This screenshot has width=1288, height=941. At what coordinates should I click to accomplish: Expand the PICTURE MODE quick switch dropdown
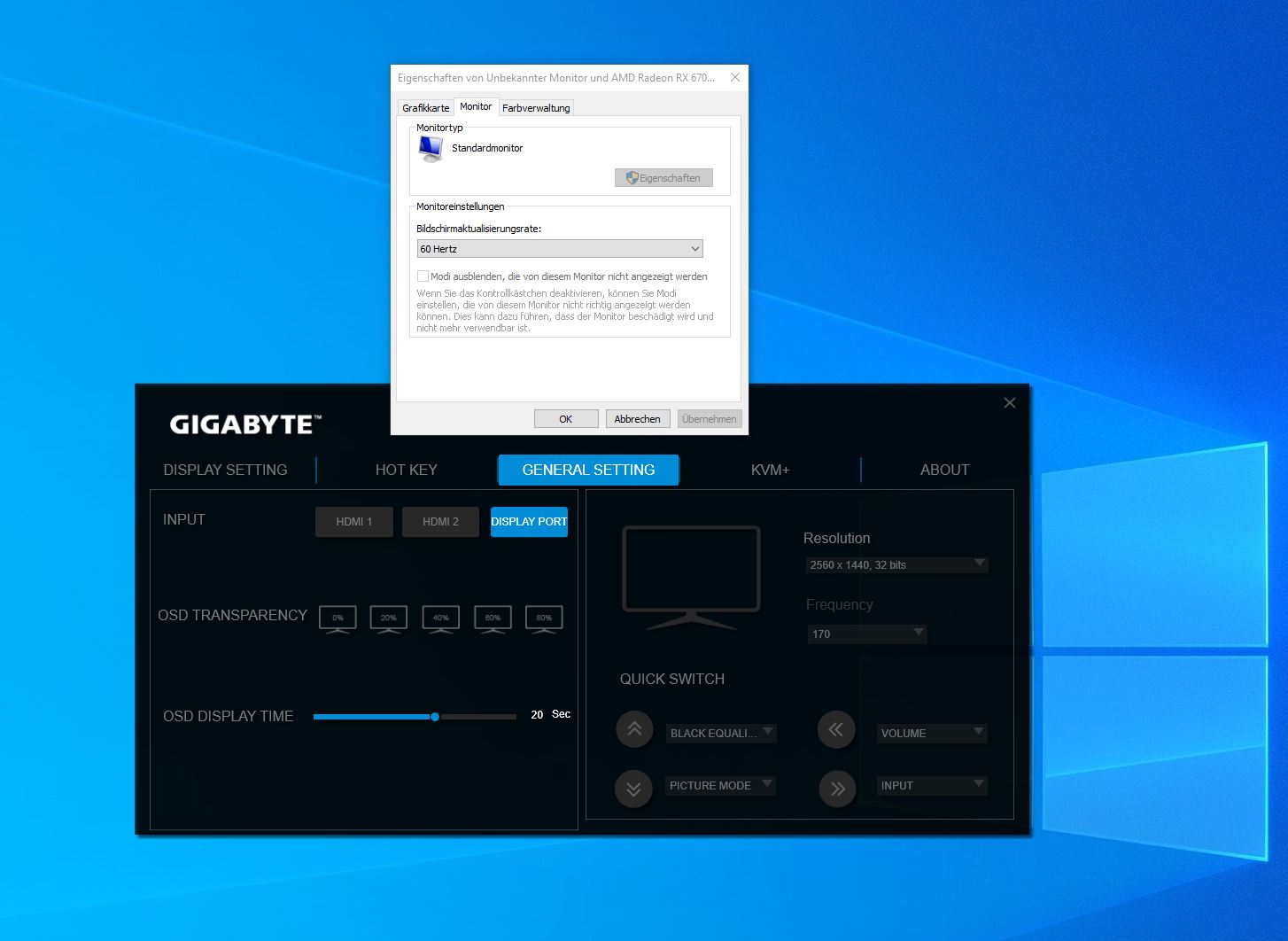click(721, 785)
